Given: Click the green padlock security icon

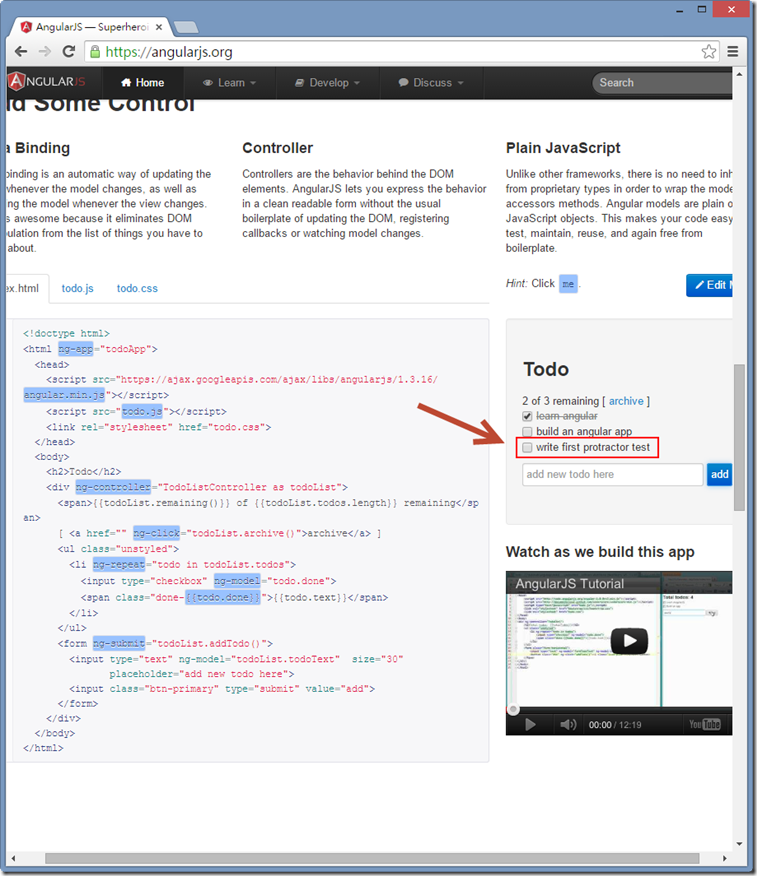Looking at the screenshot, I should click(x=95, y=52).
